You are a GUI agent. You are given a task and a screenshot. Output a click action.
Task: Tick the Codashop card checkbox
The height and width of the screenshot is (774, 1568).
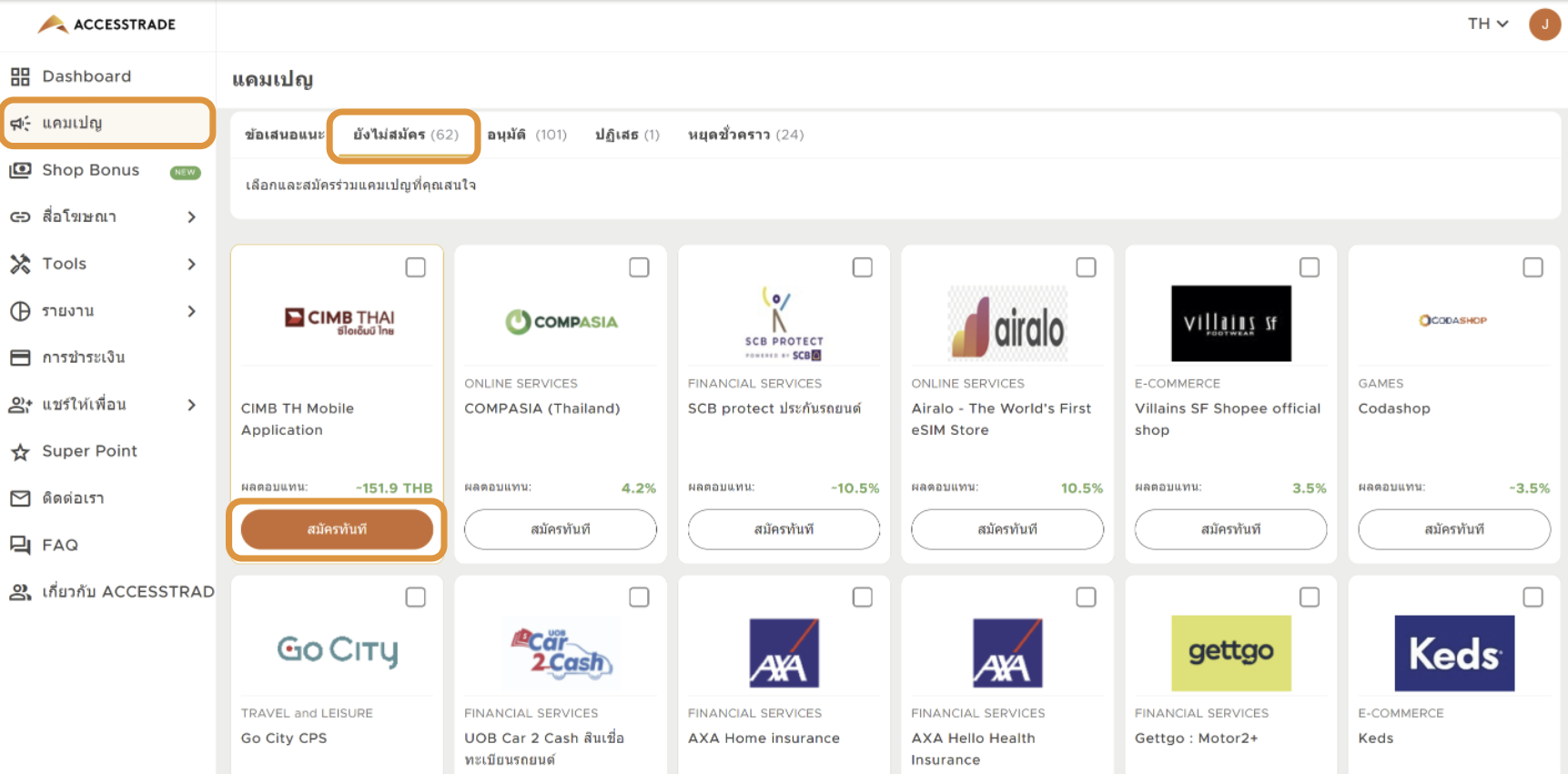pos(1533,267)
